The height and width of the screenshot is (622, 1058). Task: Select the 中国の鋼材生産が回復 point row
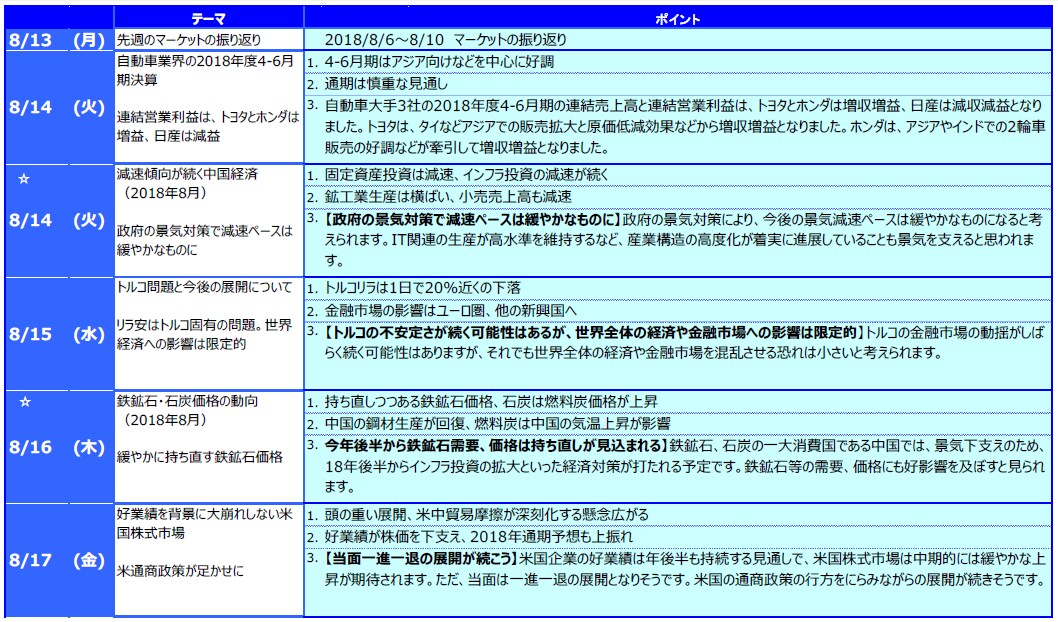(x=498, y=423)
